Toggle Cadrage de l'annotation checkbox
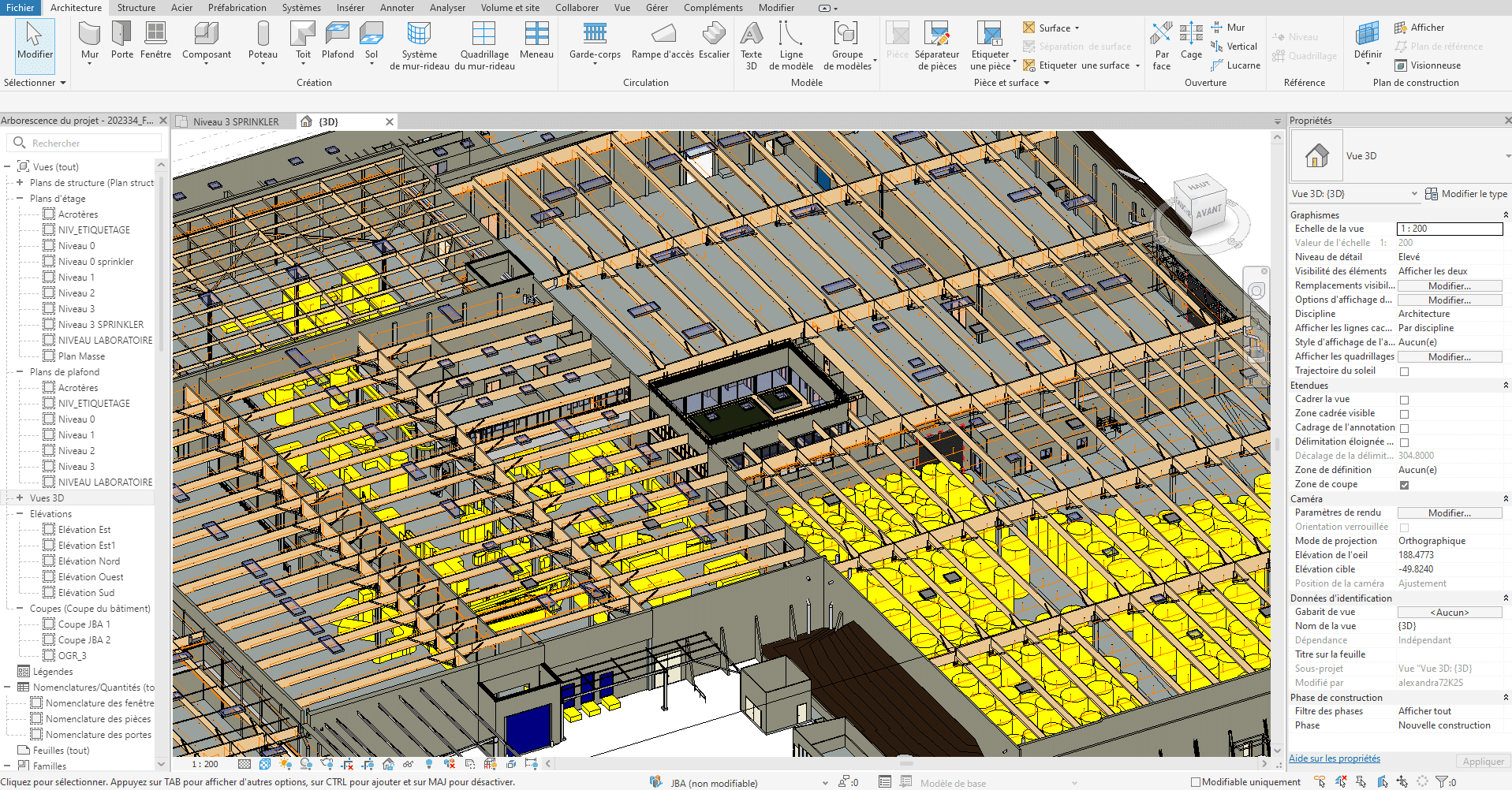The image size is (1512, 790). (x=1404, y=428)
